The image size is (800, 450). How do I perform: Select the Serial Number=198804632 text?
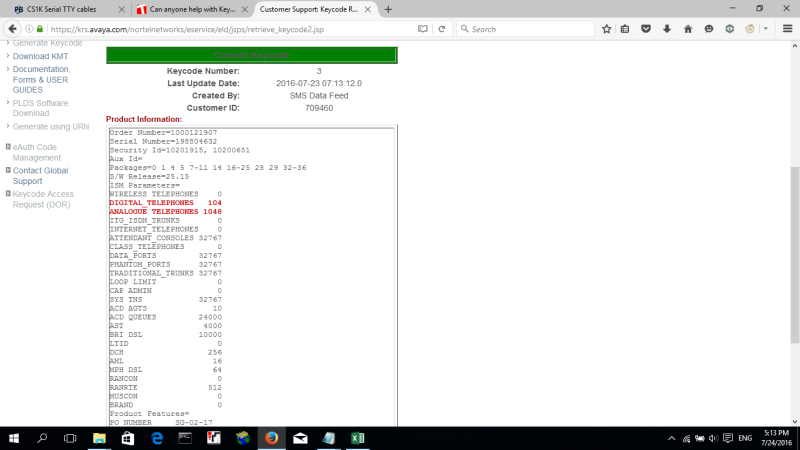point(163,141)
